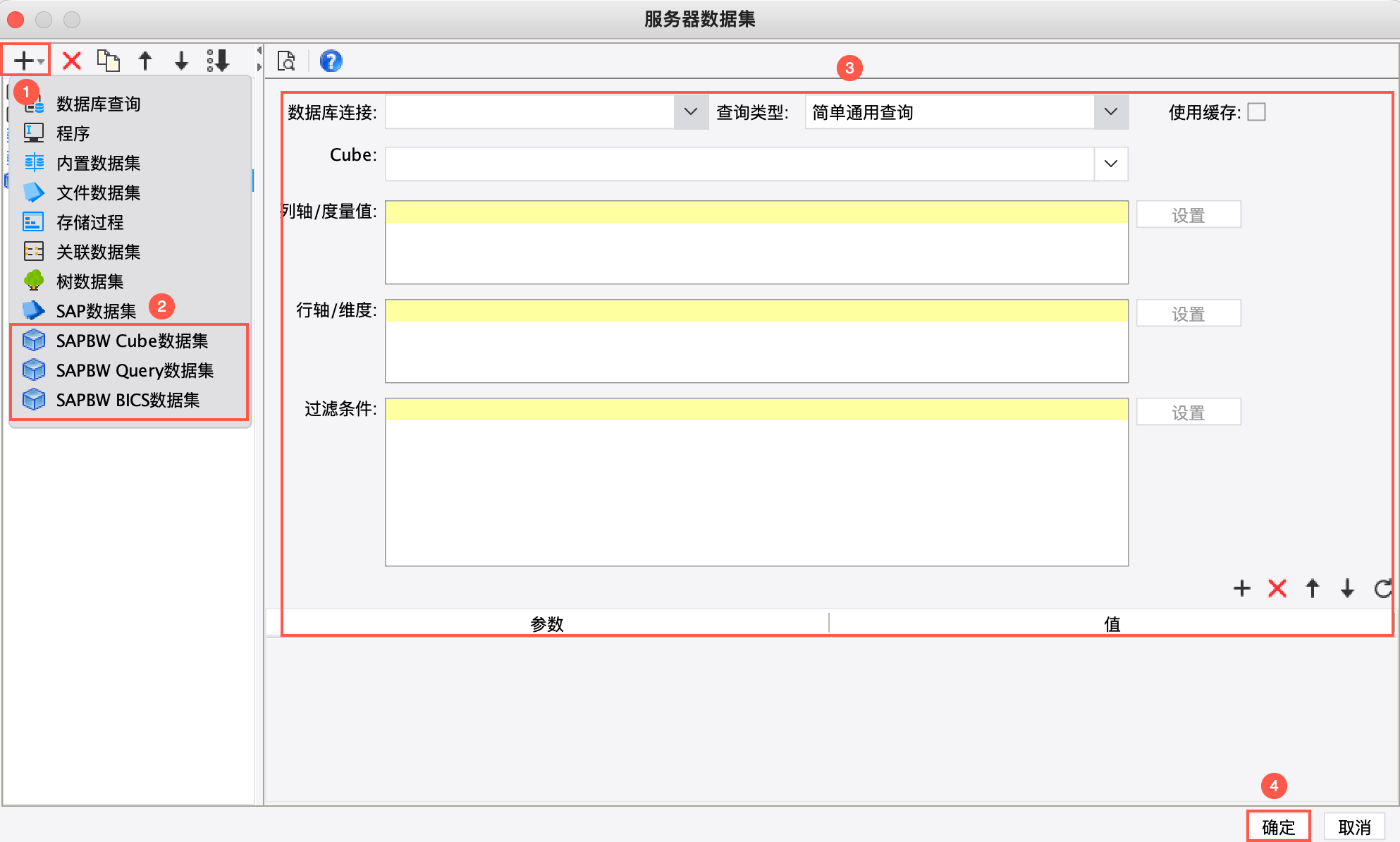Click inside the 过滤条件 text area

point(756,487)
